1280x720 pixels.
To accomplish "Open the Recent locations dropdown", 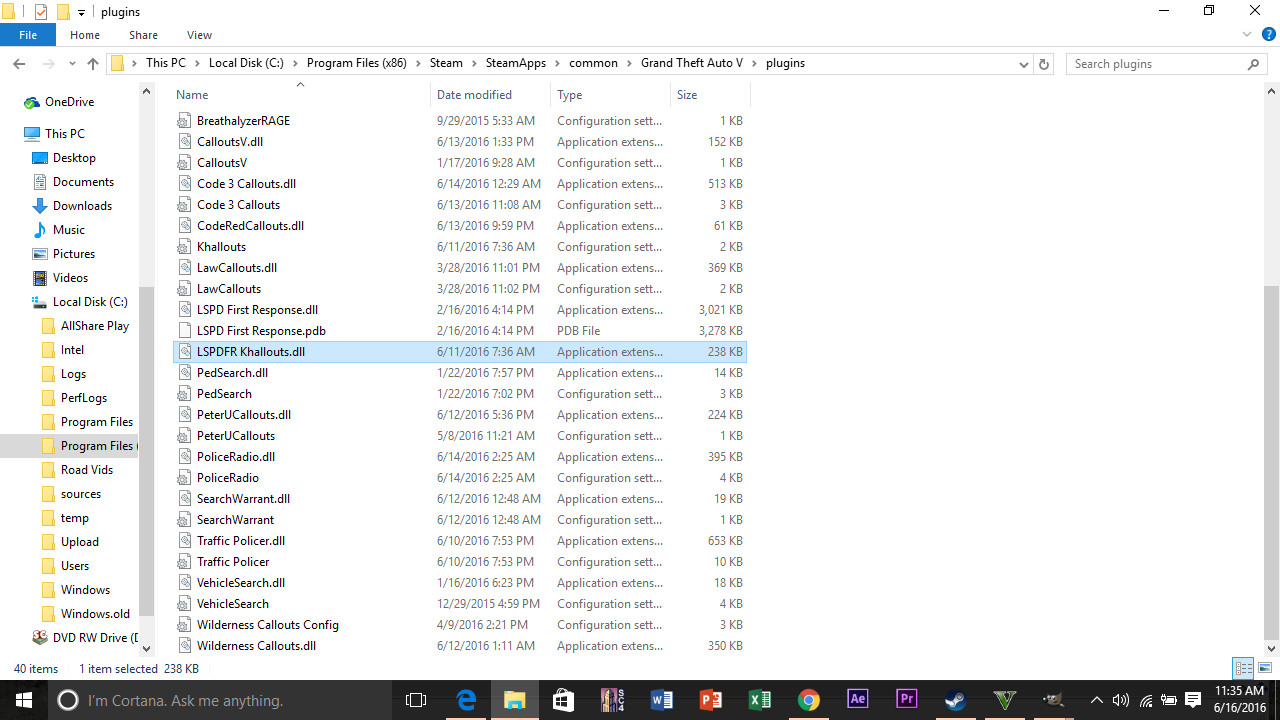I will (x=72, y=64).
